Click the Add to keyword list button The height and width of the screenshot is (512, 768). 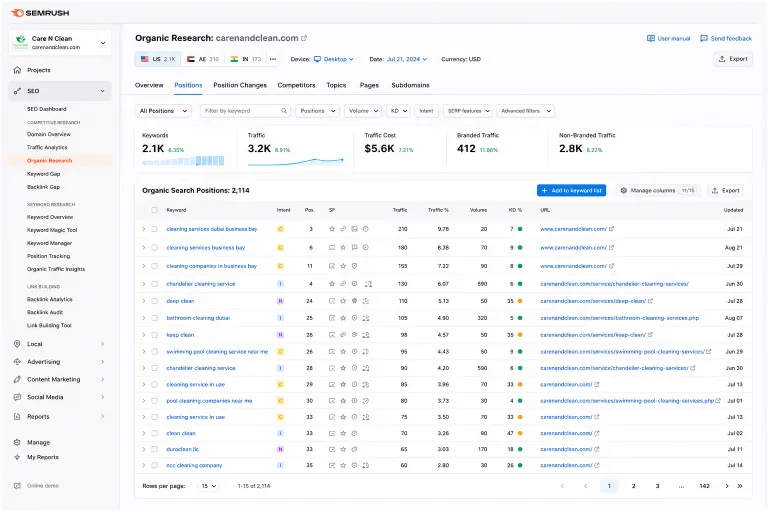tap(571, 191)
